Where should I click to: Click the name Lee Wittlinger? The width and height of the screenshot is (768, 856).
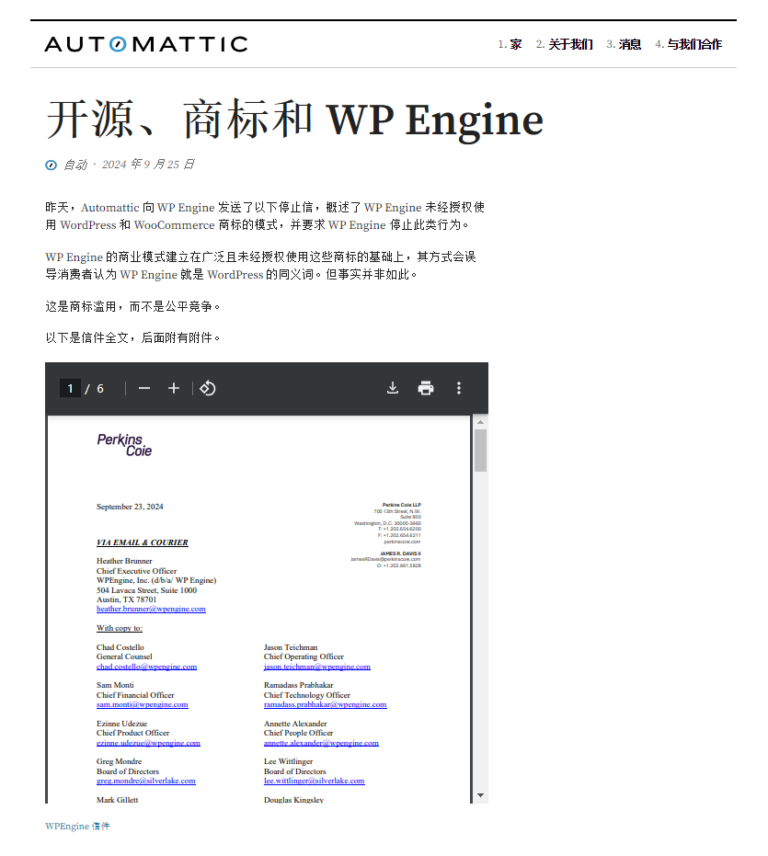tap(288, 762)
